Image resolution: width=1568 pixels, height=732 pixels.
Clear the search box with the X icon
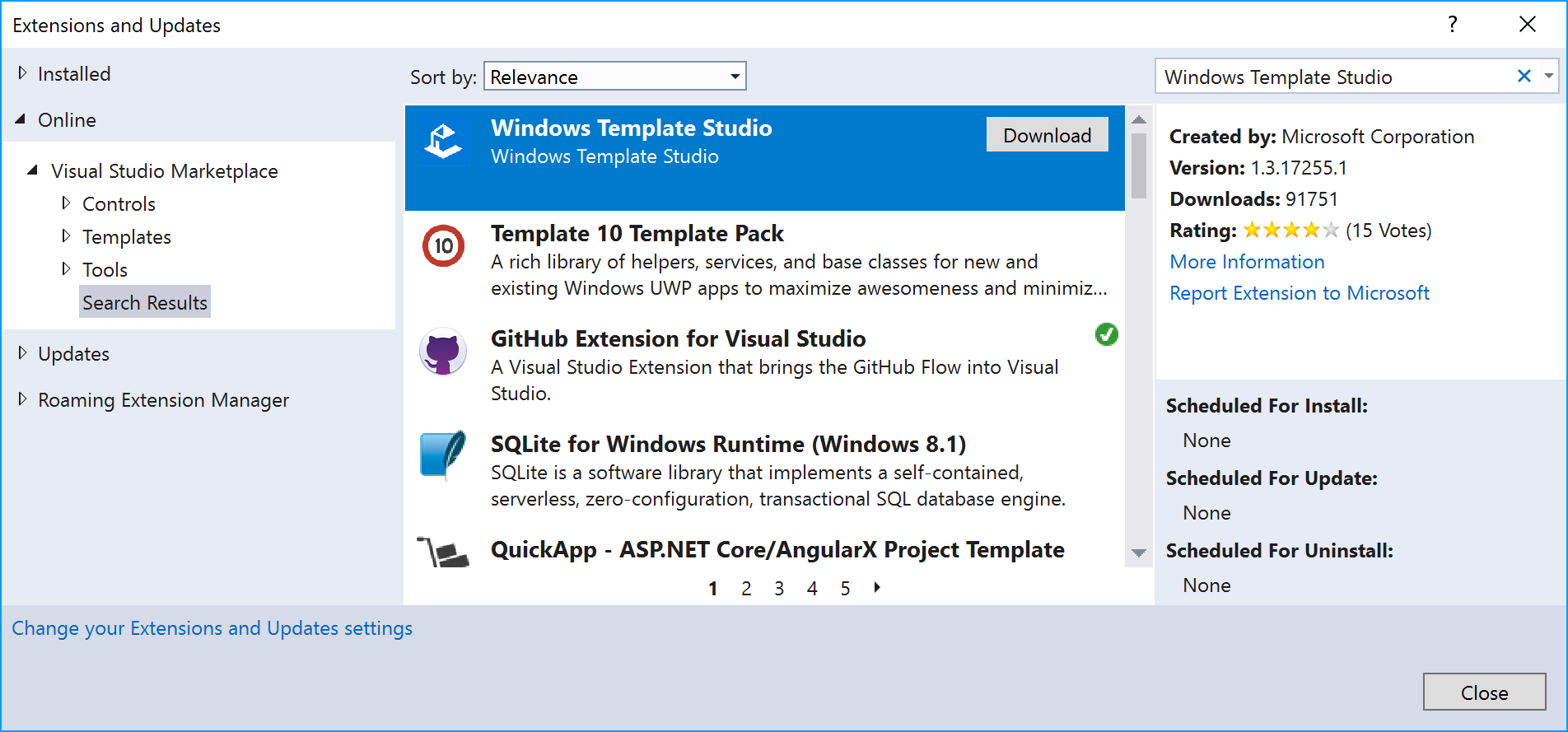1524,77
